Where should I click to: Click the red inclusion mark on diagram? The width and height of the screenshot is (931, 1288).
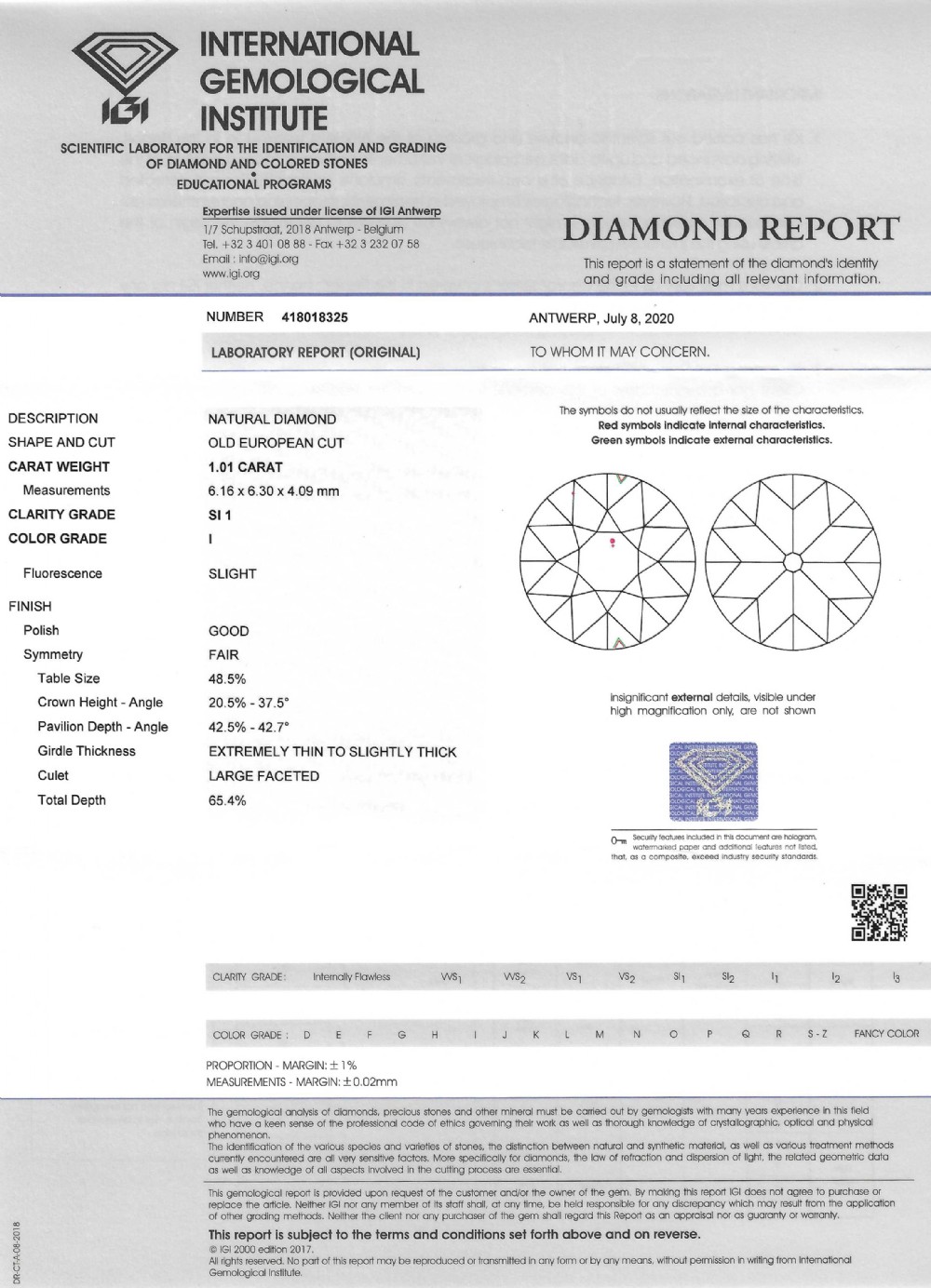tap(612, 542)
